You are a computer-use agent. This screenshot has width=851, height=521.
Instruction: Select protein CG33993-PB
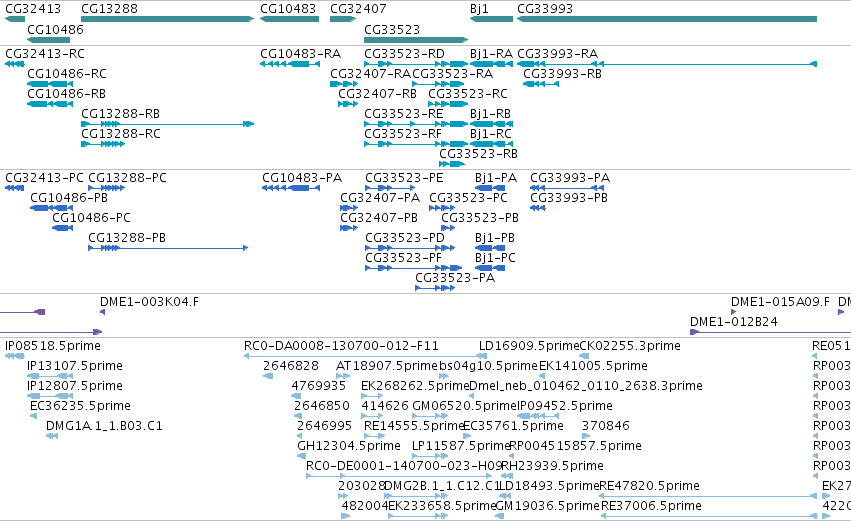[x=569, y=198]
